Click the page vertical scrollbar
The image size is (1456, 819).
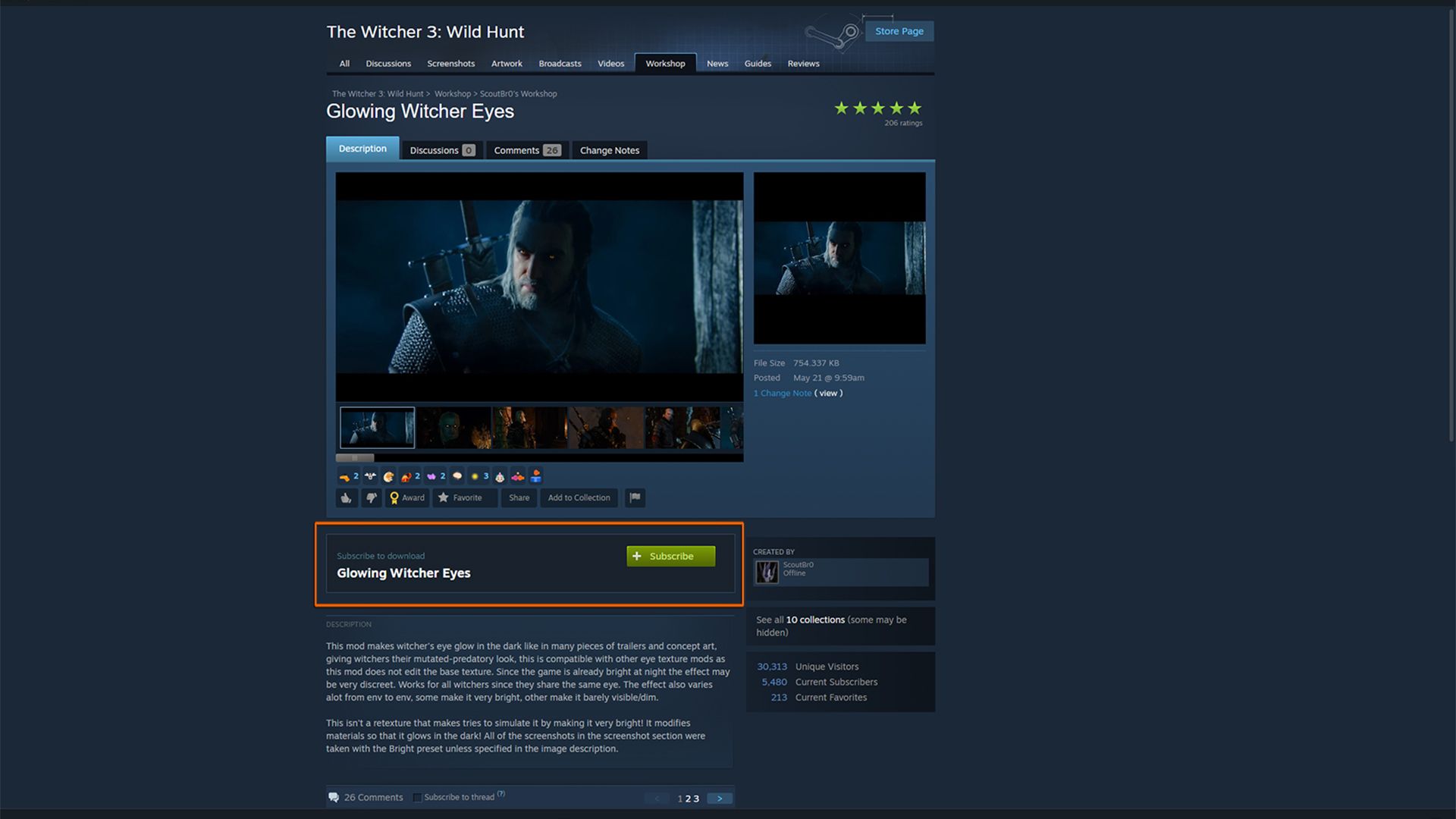point(1451,227)
